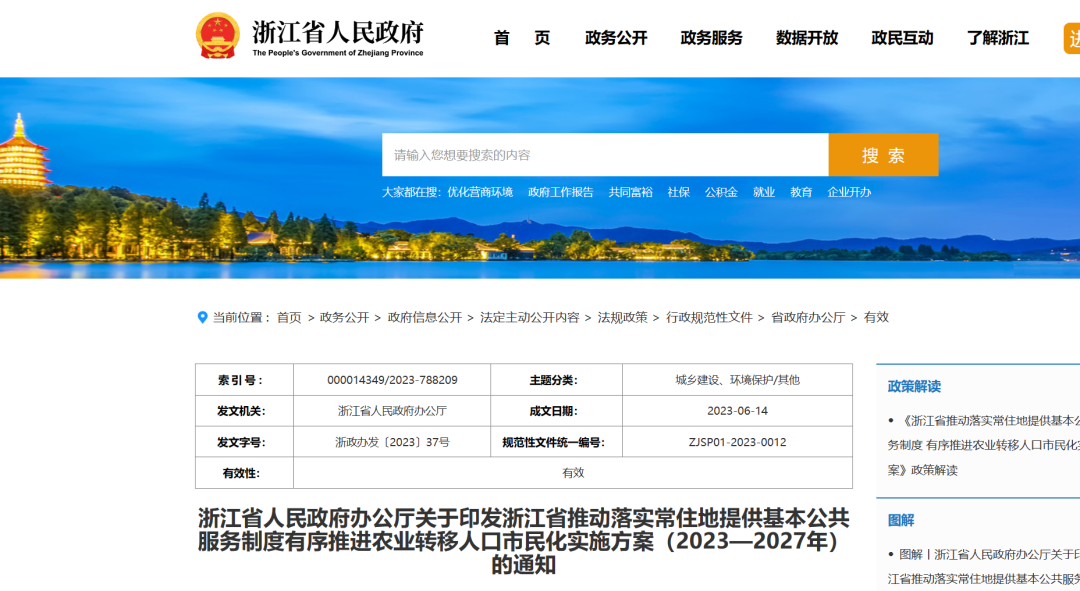Open the 政策解读 article link in sidebar
This screenshot has height=591, width=1080.
[984, 445]
